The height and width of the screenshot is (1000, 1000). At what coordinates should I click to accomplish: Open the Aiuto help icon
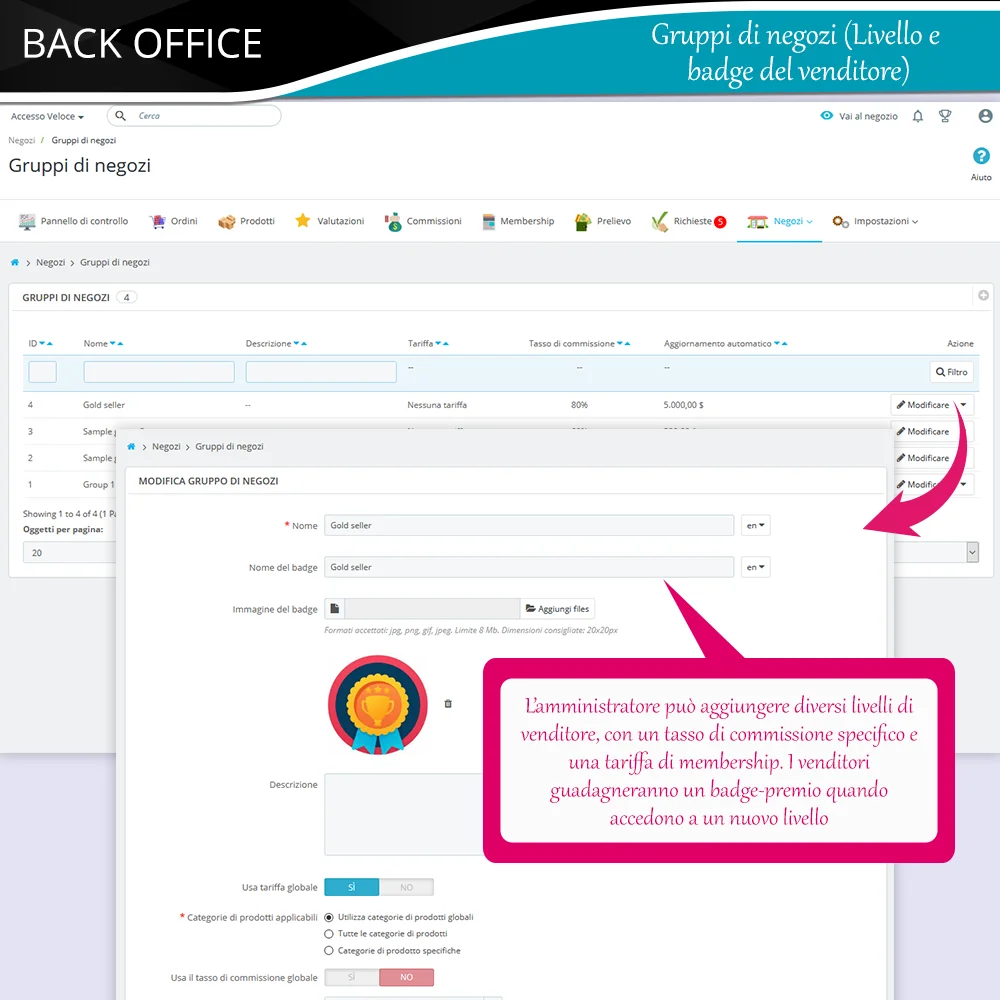[981, 157]
